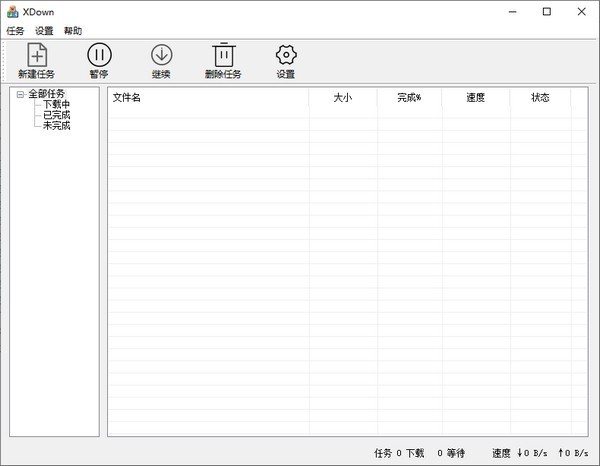Click the 状态 column header
600x466 pixels.
(540, 98)
